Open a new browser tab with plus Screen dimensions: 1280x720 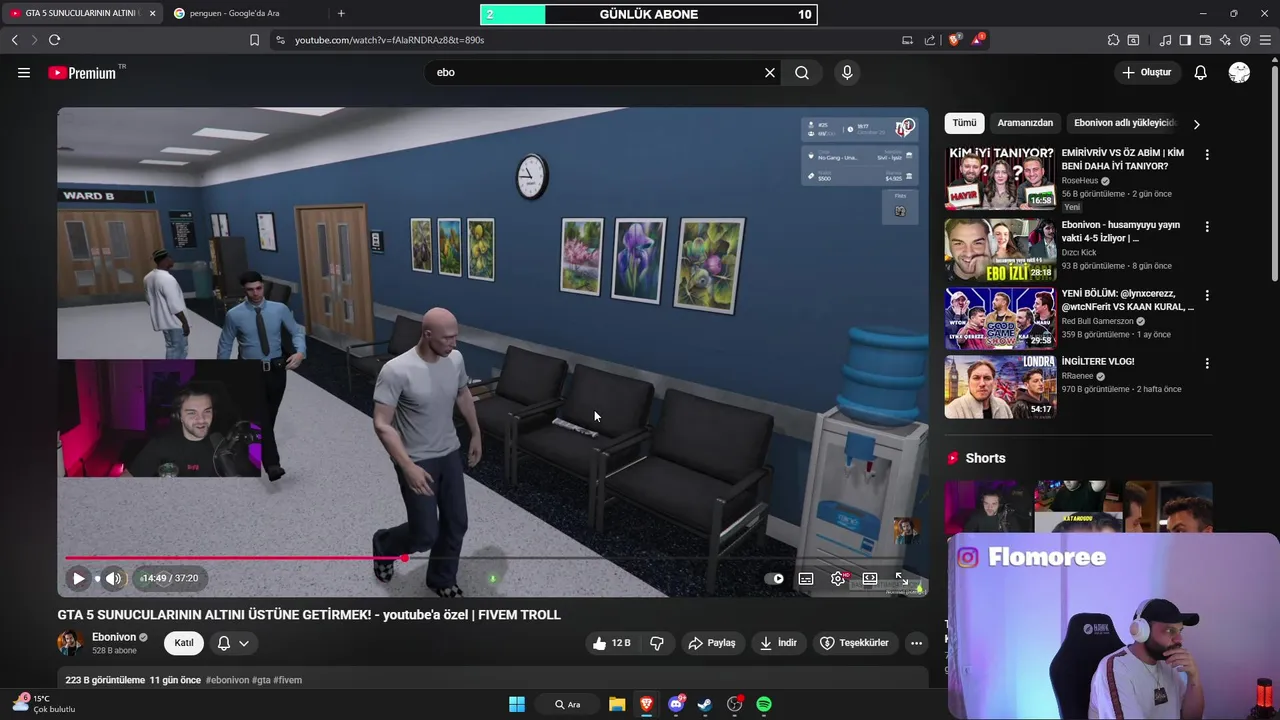(x=341, y=13)
